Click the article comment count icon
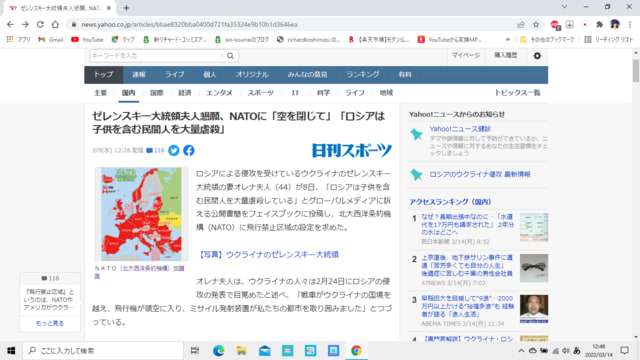This screenshot has height=360, width=640. (x=155, y=150)
